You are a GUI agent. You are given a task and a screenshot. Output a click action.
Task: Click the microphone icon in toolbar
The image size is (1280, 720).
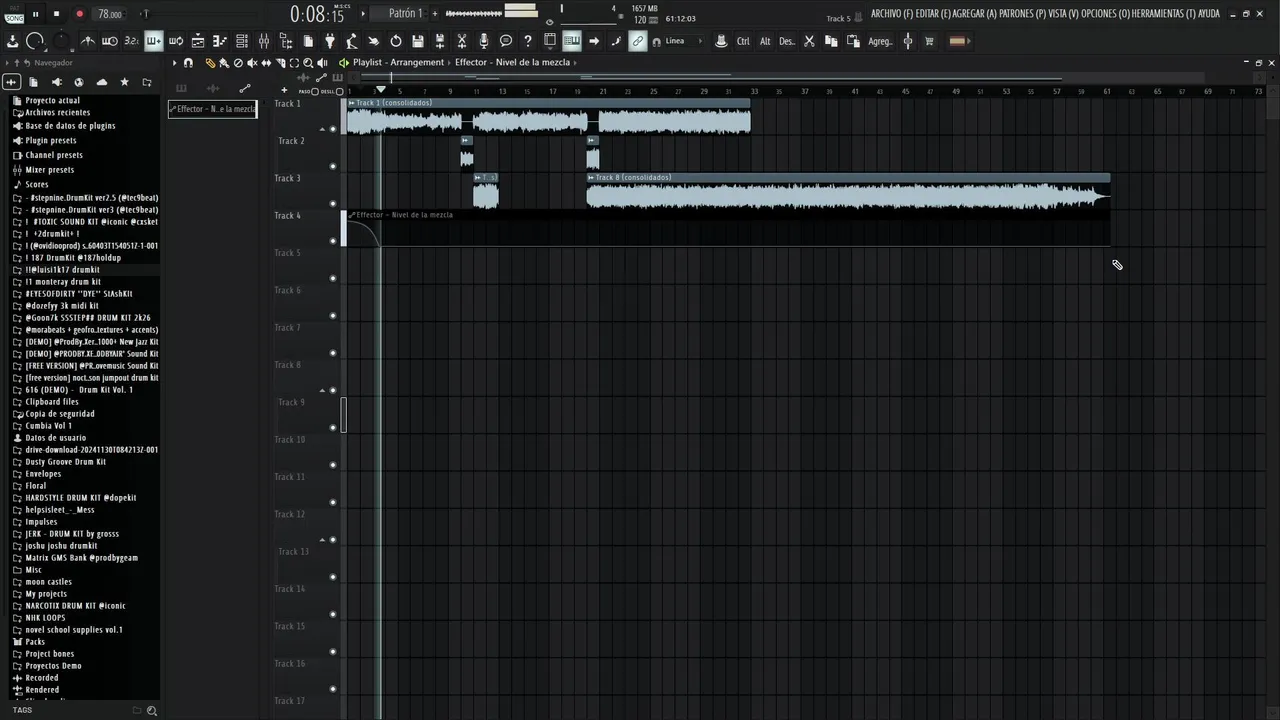pyautogui.click(x=483, y=41)
